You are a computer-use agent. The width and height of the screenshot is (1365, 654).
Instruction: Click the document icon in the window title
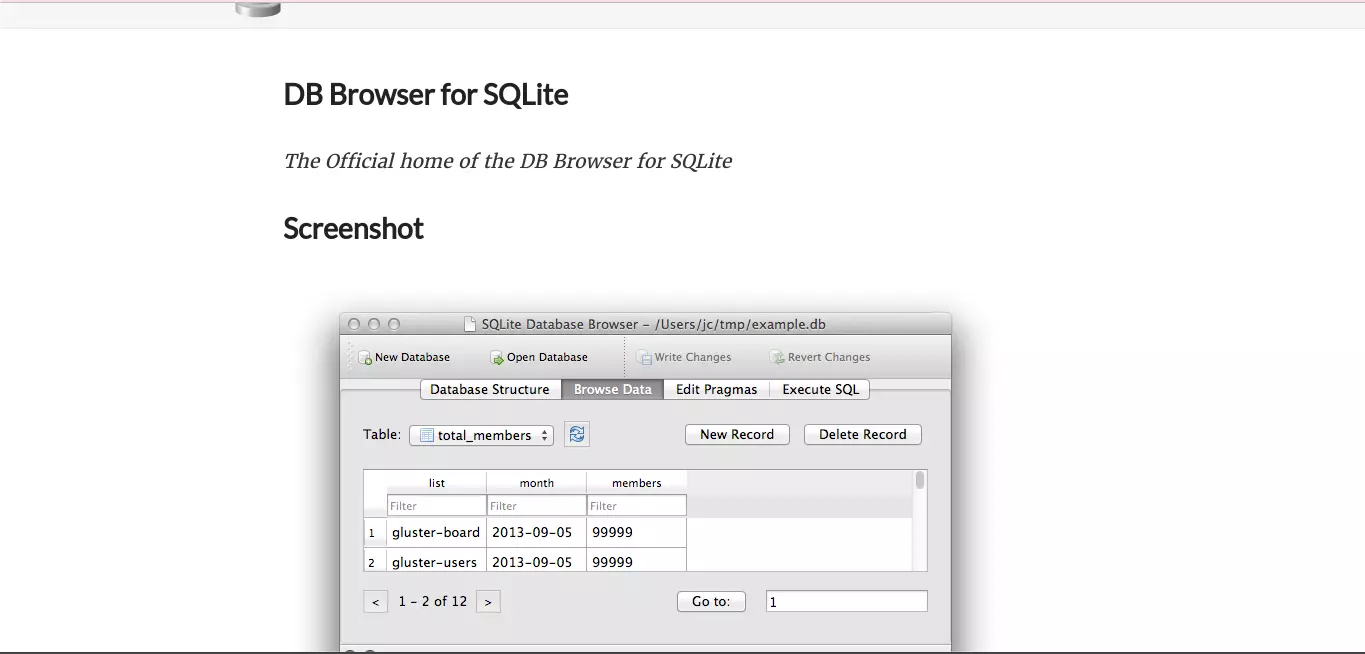(x=470, y=324)
